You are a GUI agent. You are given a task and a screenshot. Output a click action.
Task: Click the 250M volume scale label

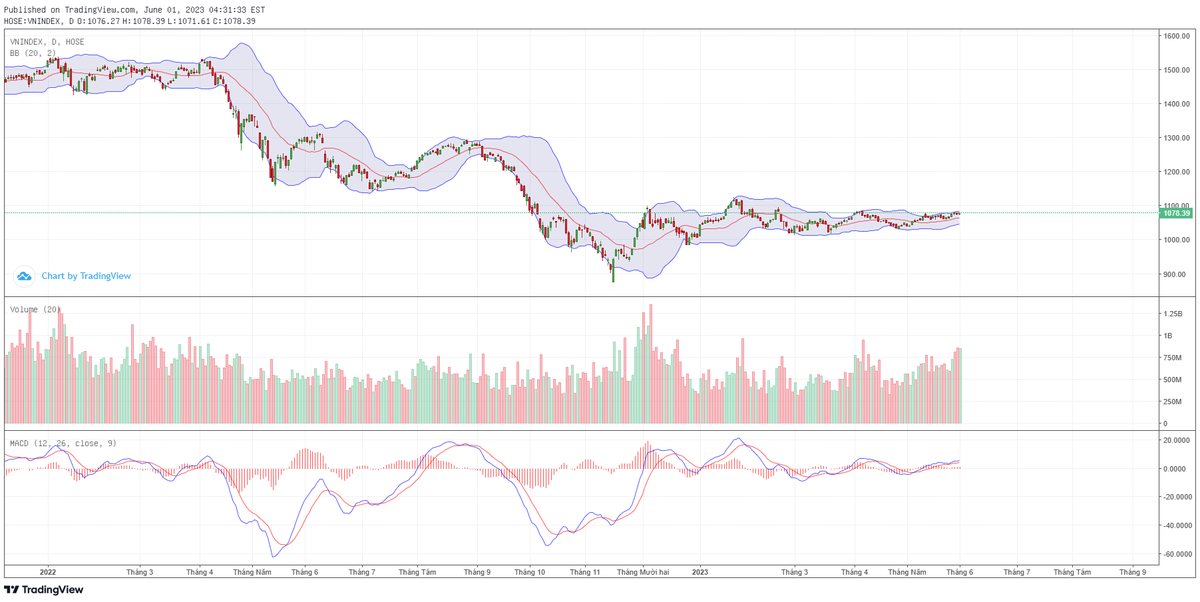1173,402
